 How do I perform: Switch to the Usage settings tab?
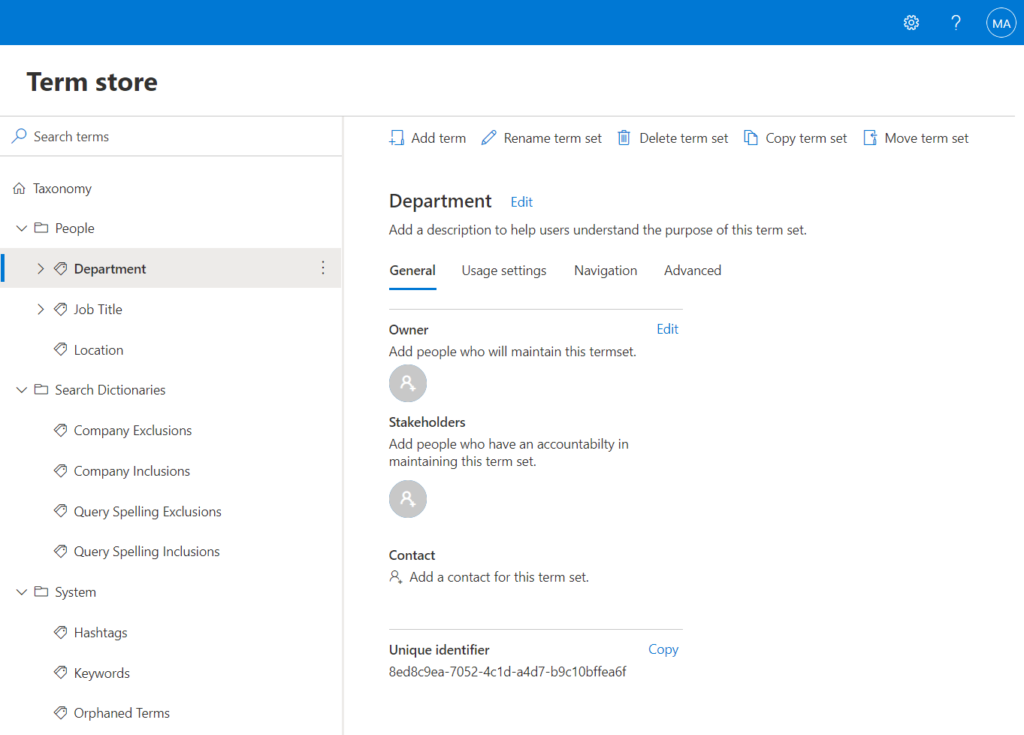[504, 270]
